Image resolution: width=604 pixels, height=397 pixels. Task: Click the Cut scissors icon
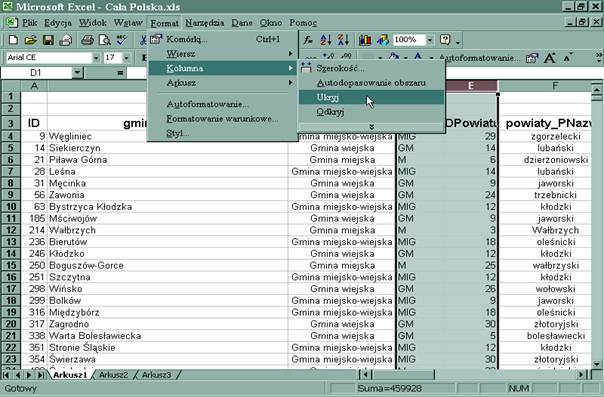pos(143,40)
